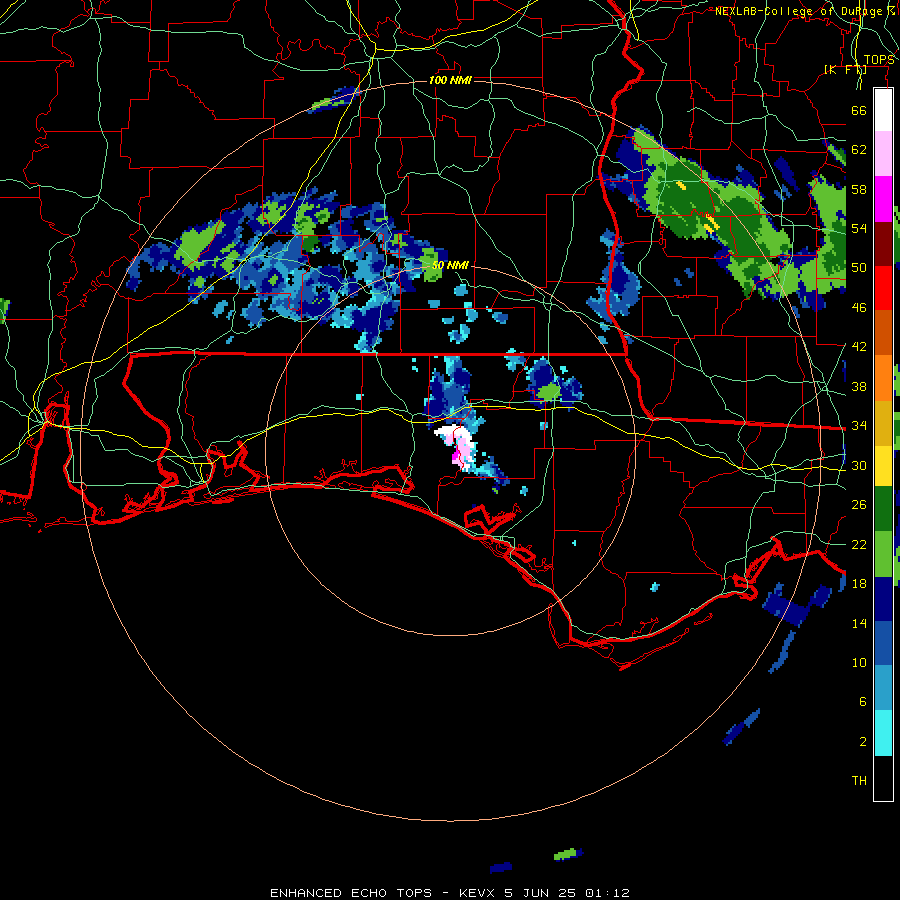Screen dimensions: 900x900
Task: Click the '30' legend value
Action: coord(859,465)
